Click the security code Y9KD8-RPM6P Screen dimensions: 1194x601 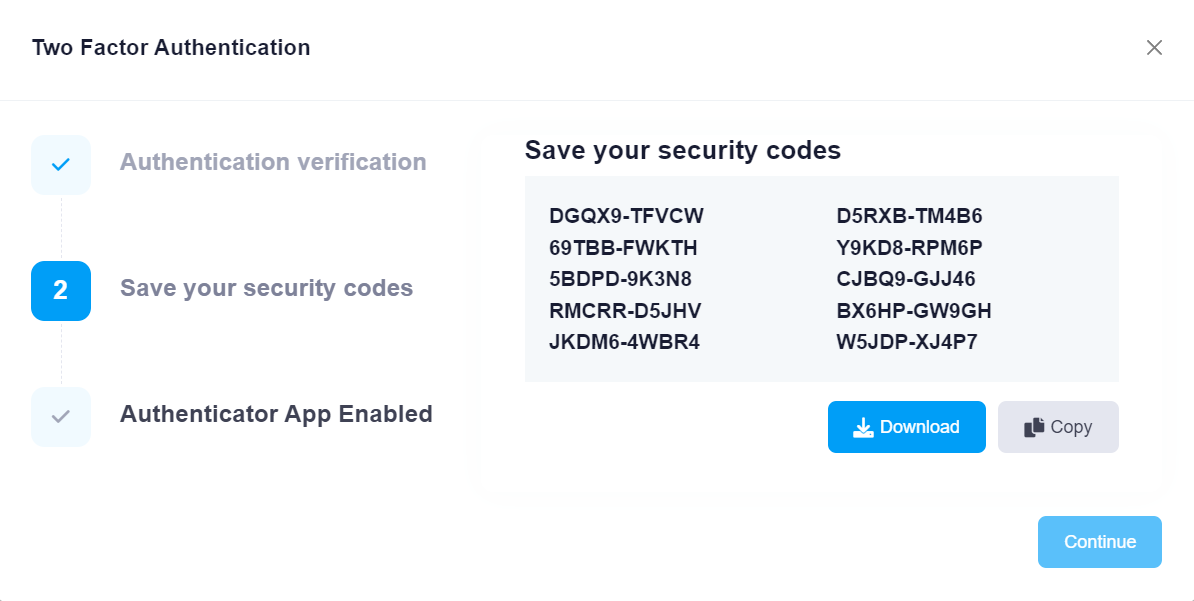909,248
